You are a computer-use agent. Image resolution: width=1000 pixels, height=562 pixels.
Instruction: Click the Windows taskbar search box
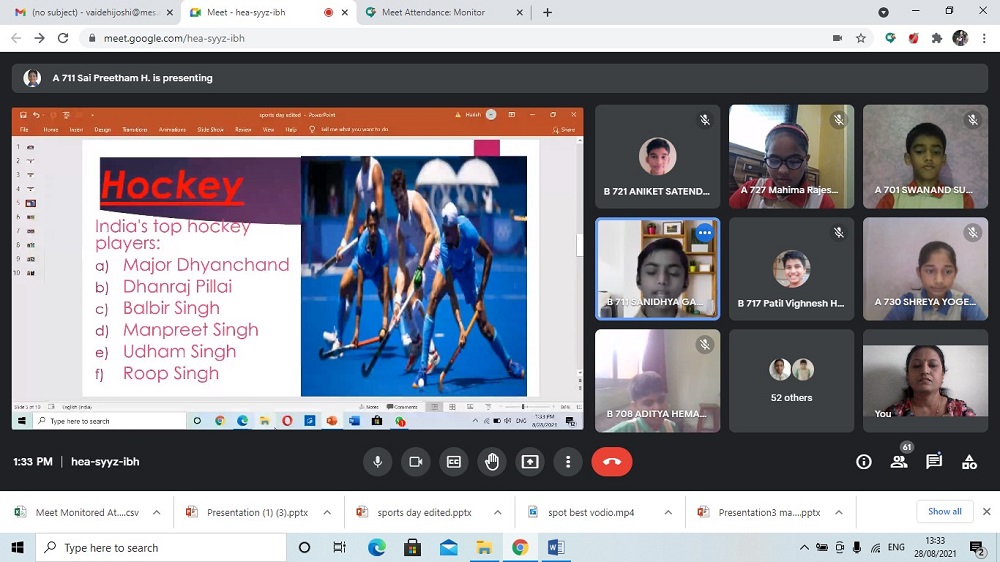pyautogui.click(x=160, y=548)
